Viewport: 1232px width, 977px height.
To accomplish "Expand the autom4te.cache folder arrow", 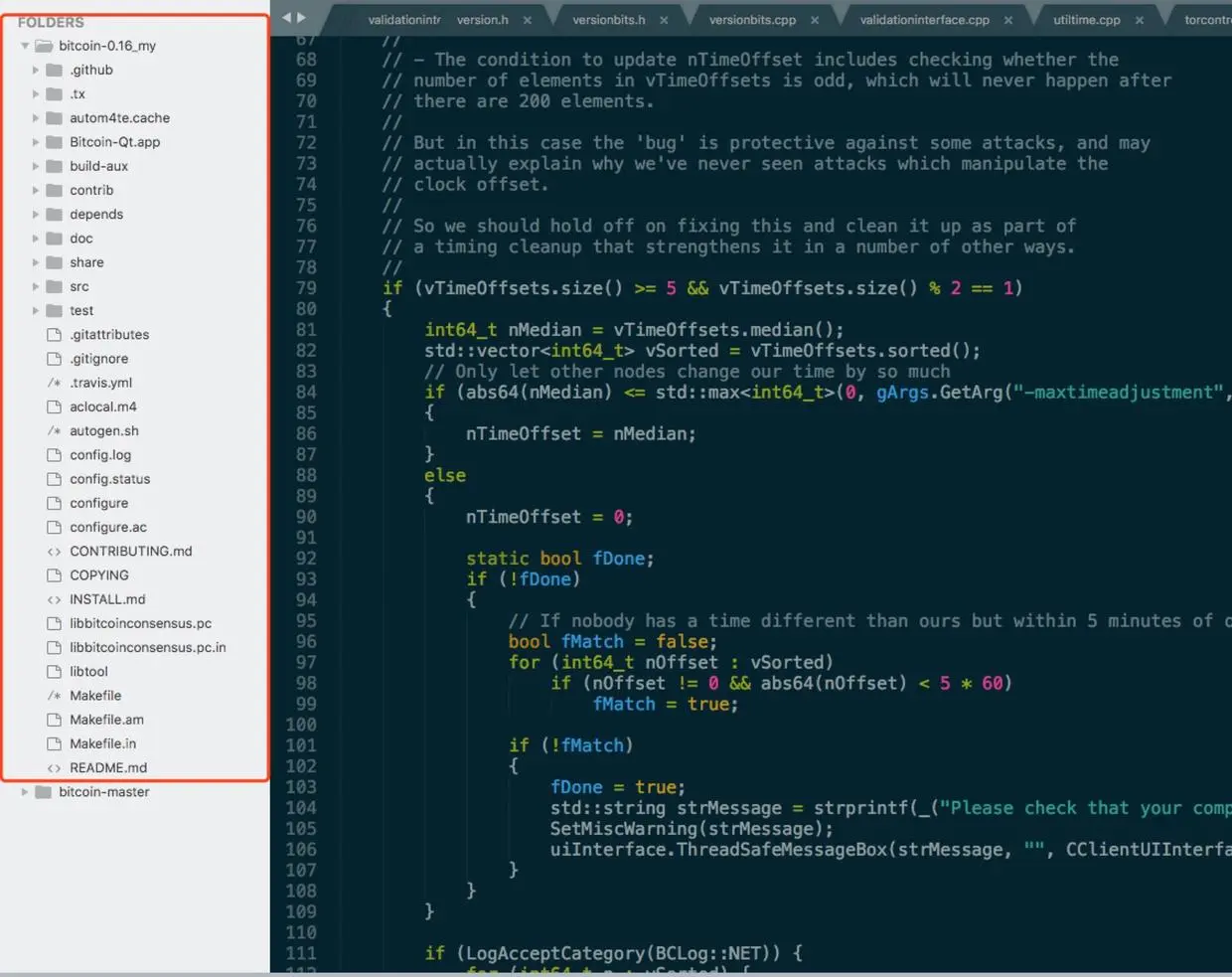I will (36, 117).
